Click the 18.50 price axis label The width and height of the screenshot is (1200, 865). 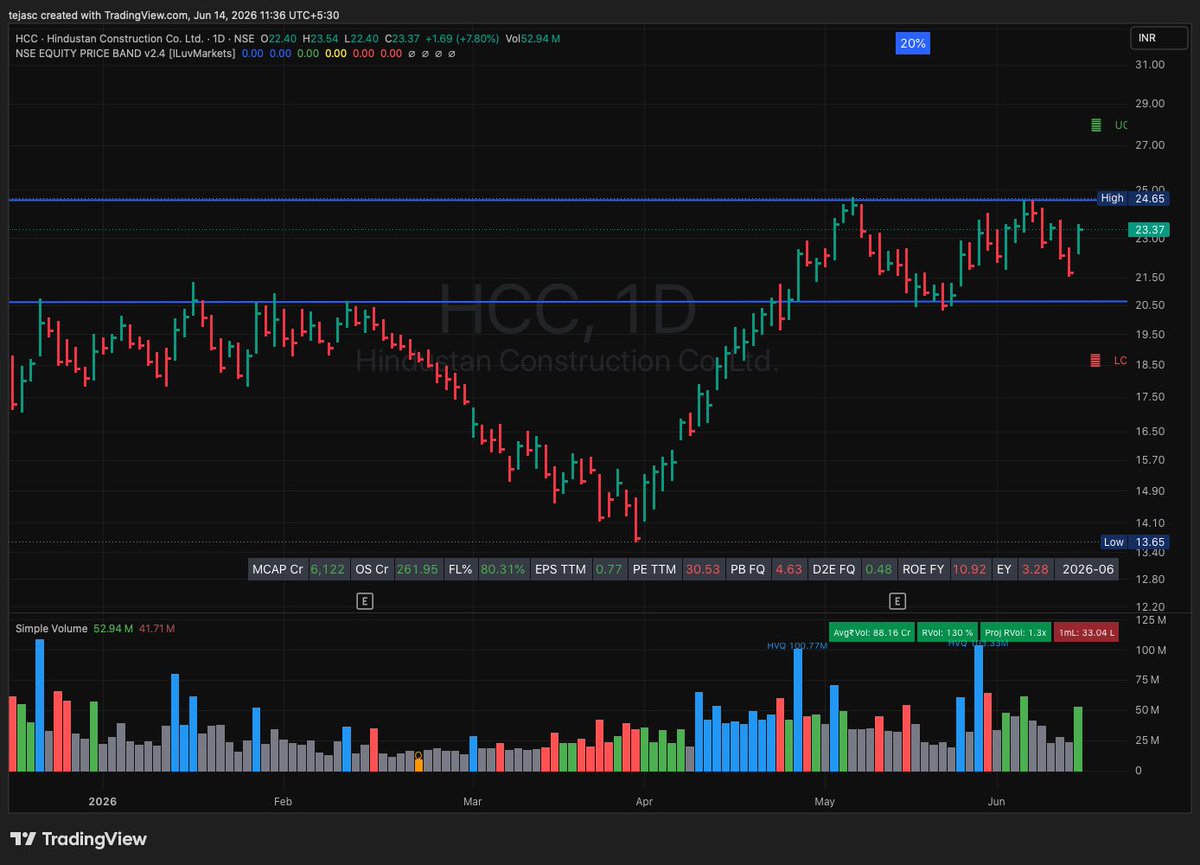pos(1151,366)
